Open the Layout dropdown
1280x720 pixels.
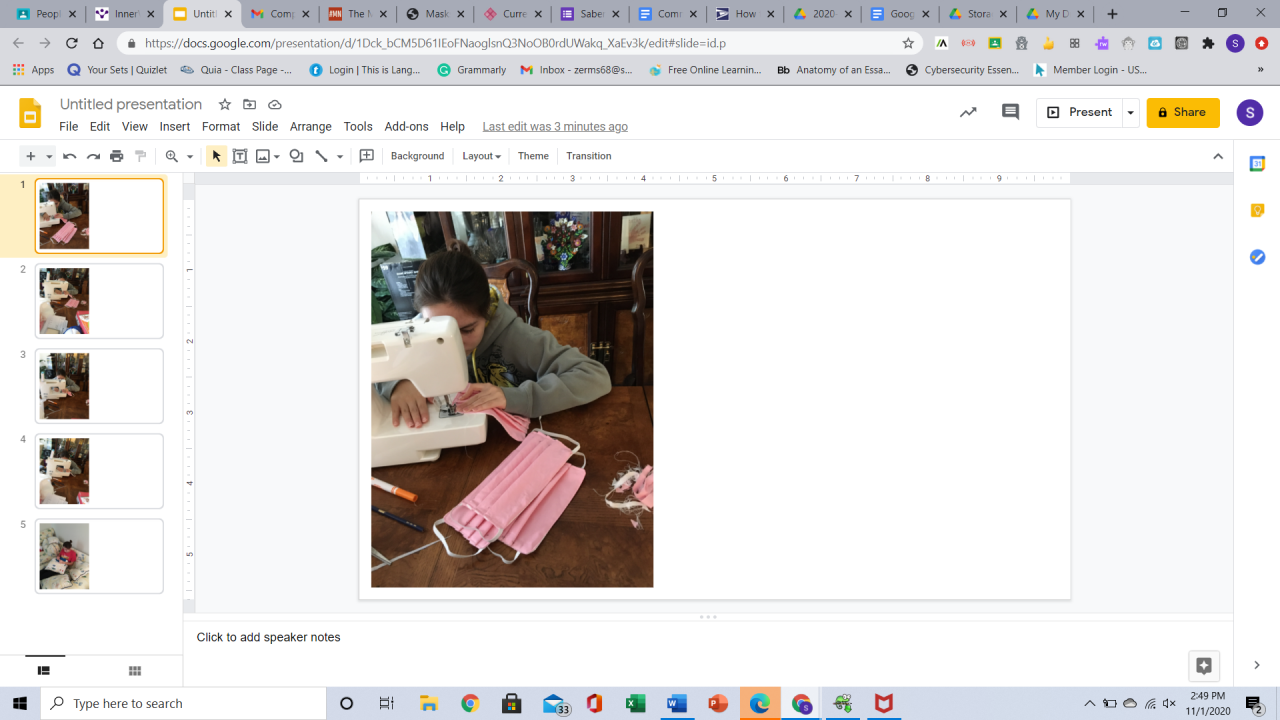pos(481,156)
